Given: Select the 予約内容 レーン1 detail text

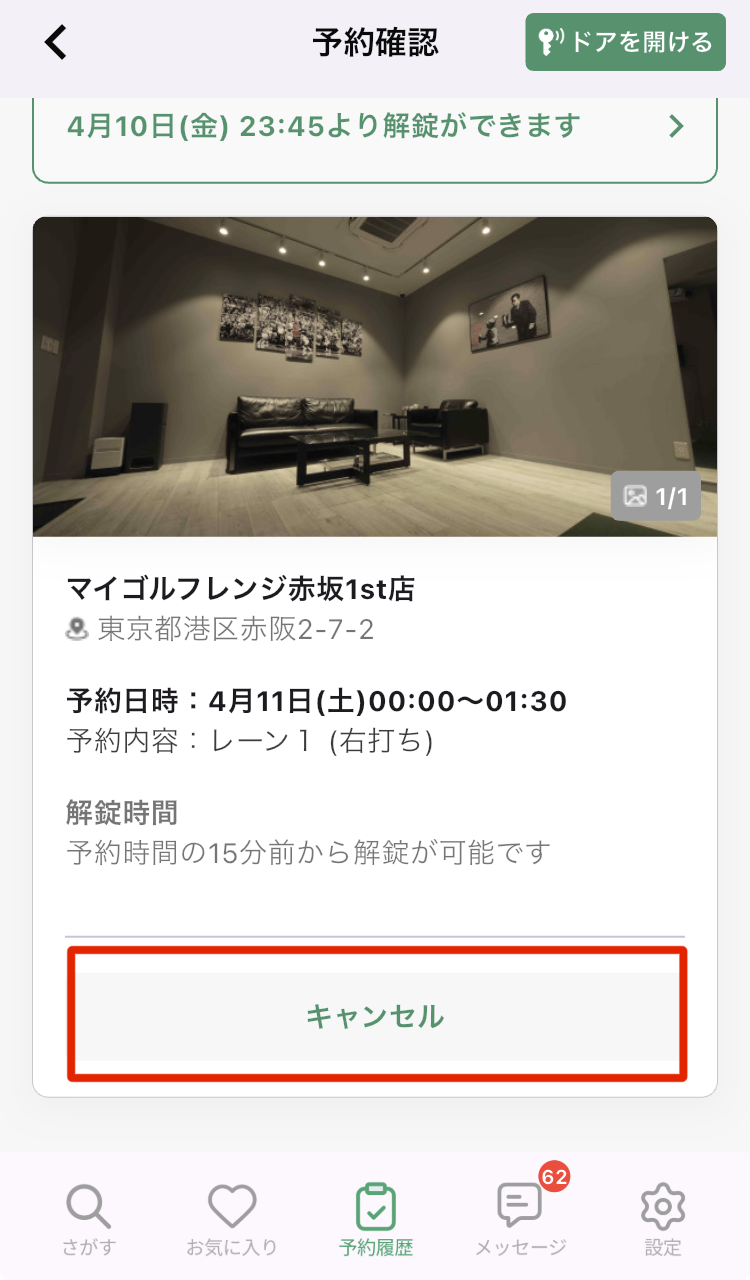Looking at the screenshot, I should pos(250,742).
